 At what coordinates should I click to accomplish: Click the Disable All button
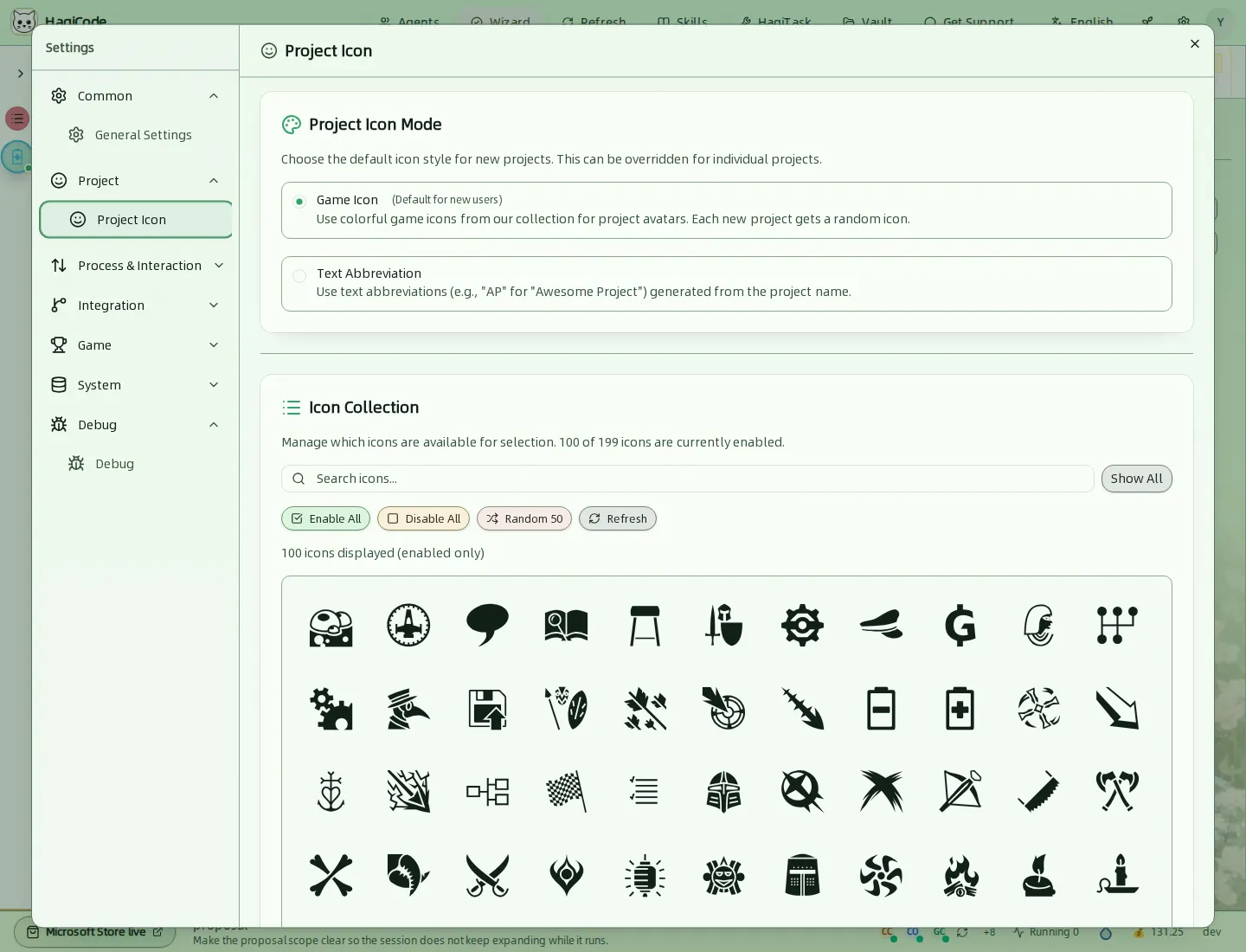(x=423, y=518)
